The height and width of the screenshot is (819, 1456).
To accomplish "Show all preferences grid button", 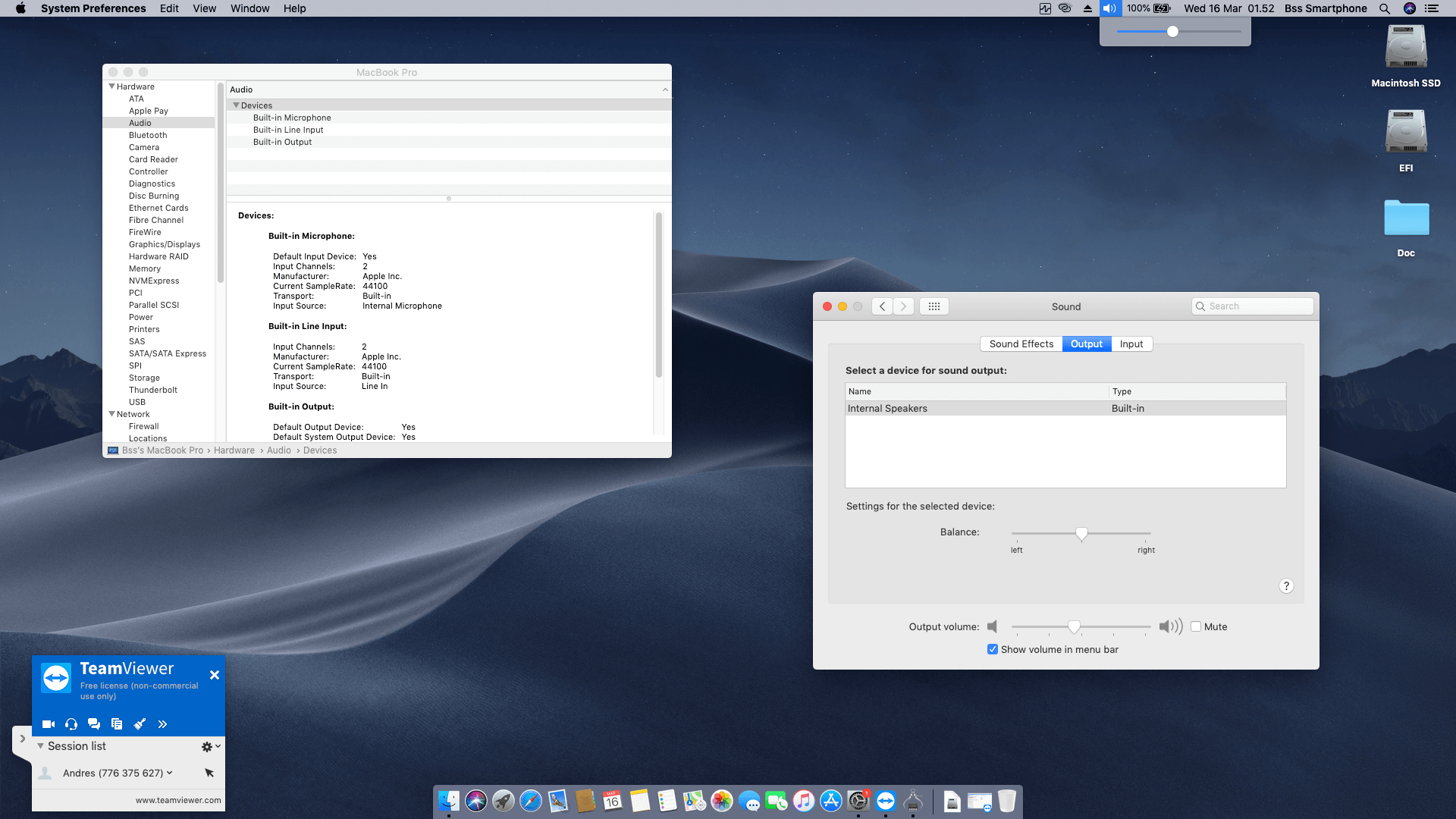I will click(934, 306).
